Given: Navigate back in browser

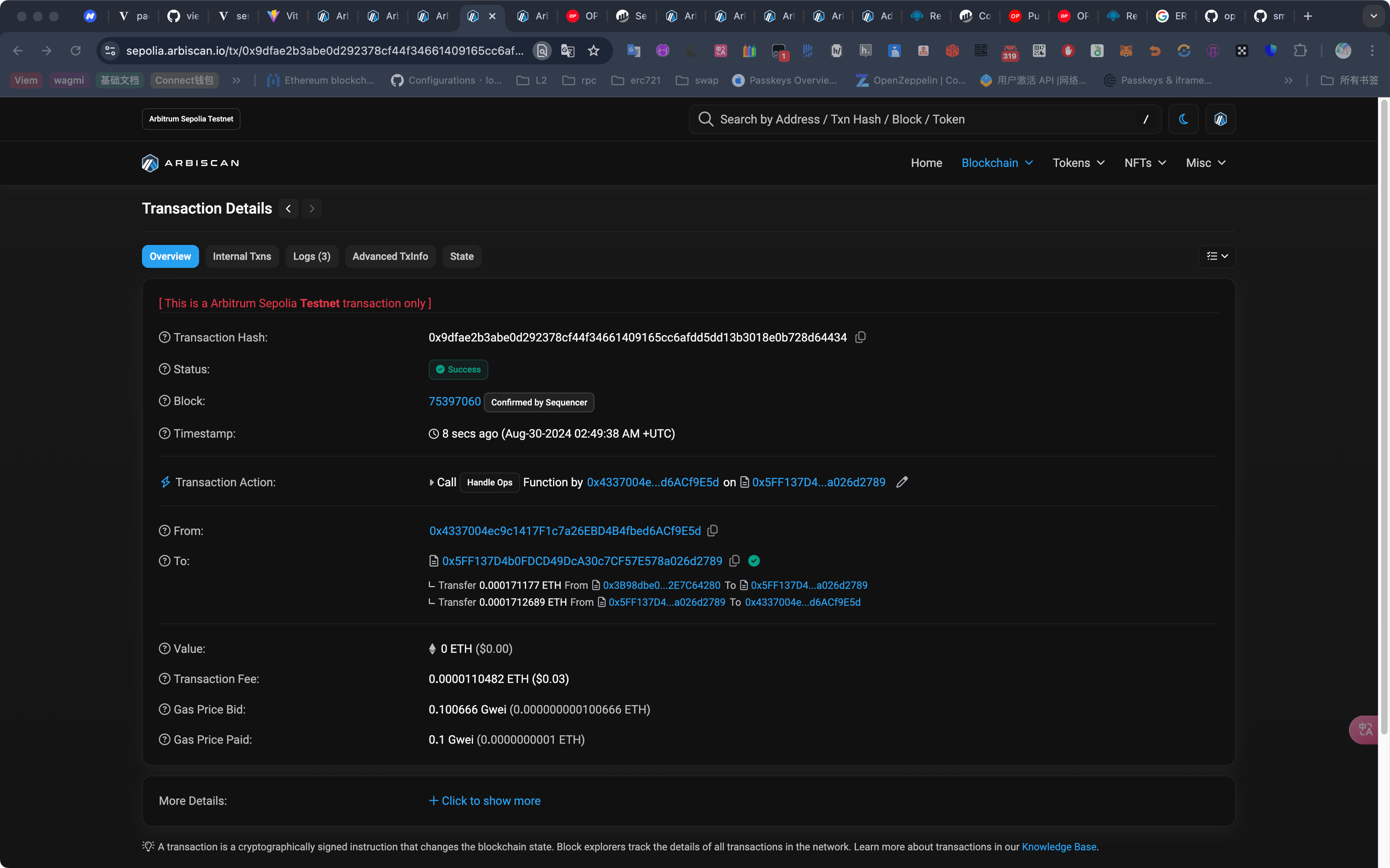Looking at the screenshot, I should point(18,51).
